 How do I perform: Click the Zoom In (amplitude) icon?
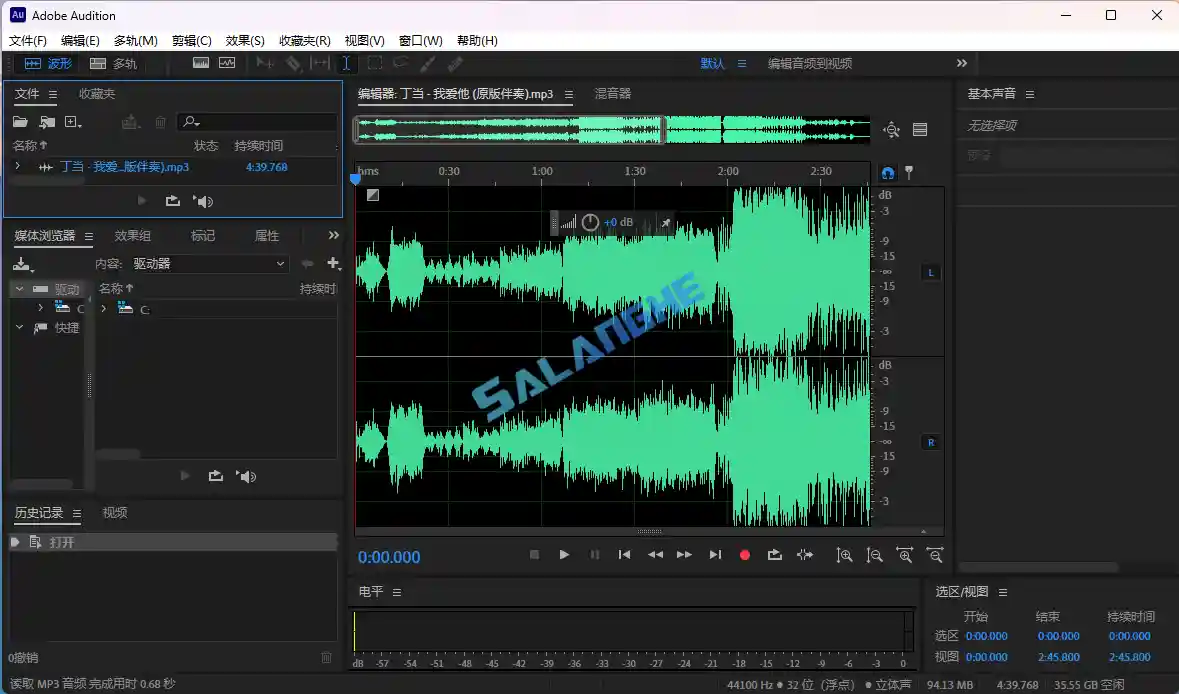point(845,555)
